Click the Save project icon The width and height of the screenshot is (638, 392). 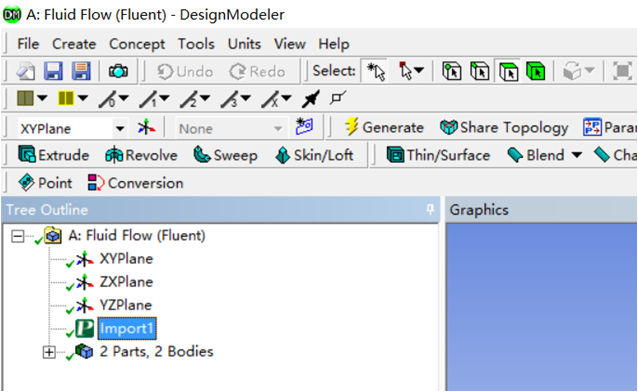point(53,71)
